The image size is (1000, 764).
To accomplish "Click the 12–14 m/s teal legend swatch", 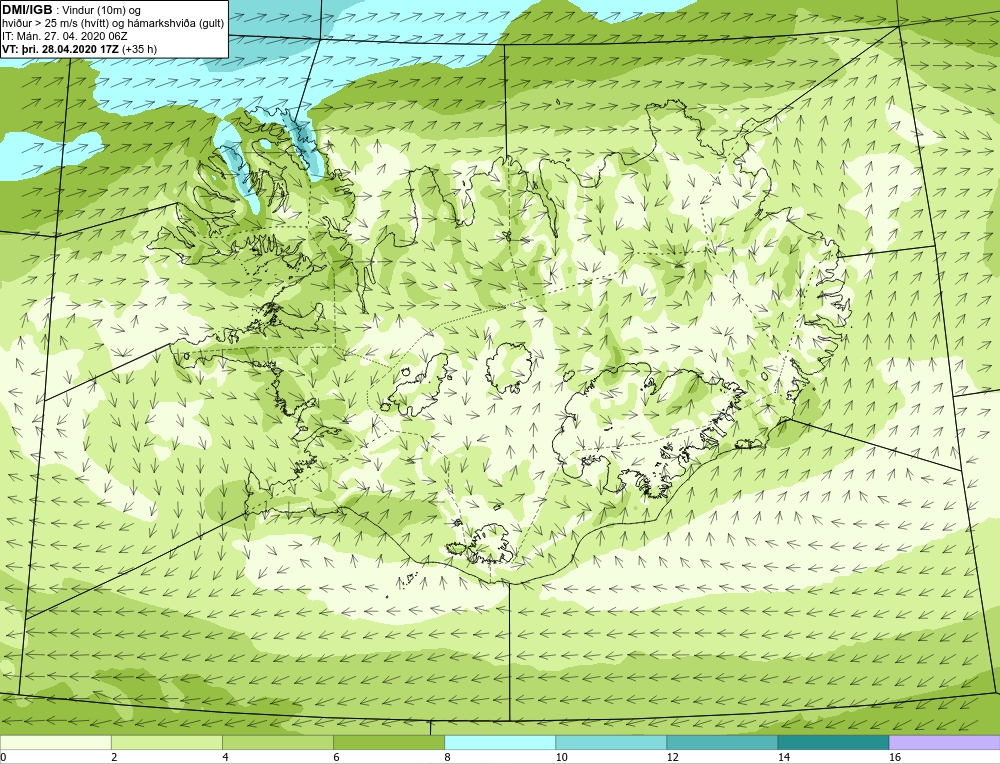I will point(722,742).
